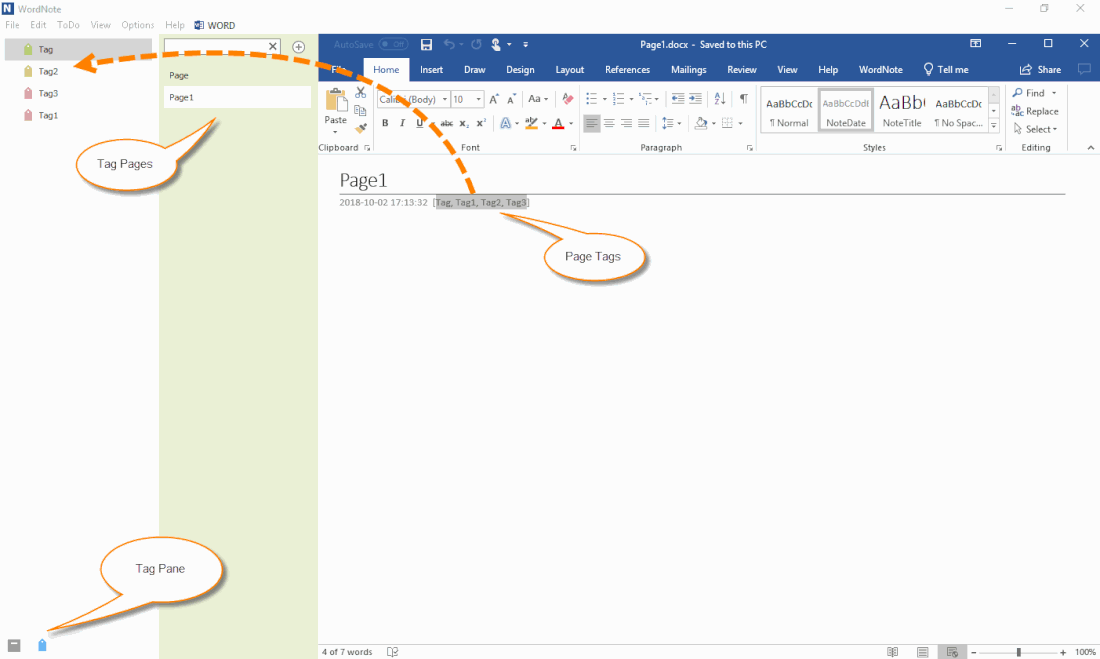
Task: Open the Insert ribbon tab
Action: pyautogui.click(x=431, y=69)
